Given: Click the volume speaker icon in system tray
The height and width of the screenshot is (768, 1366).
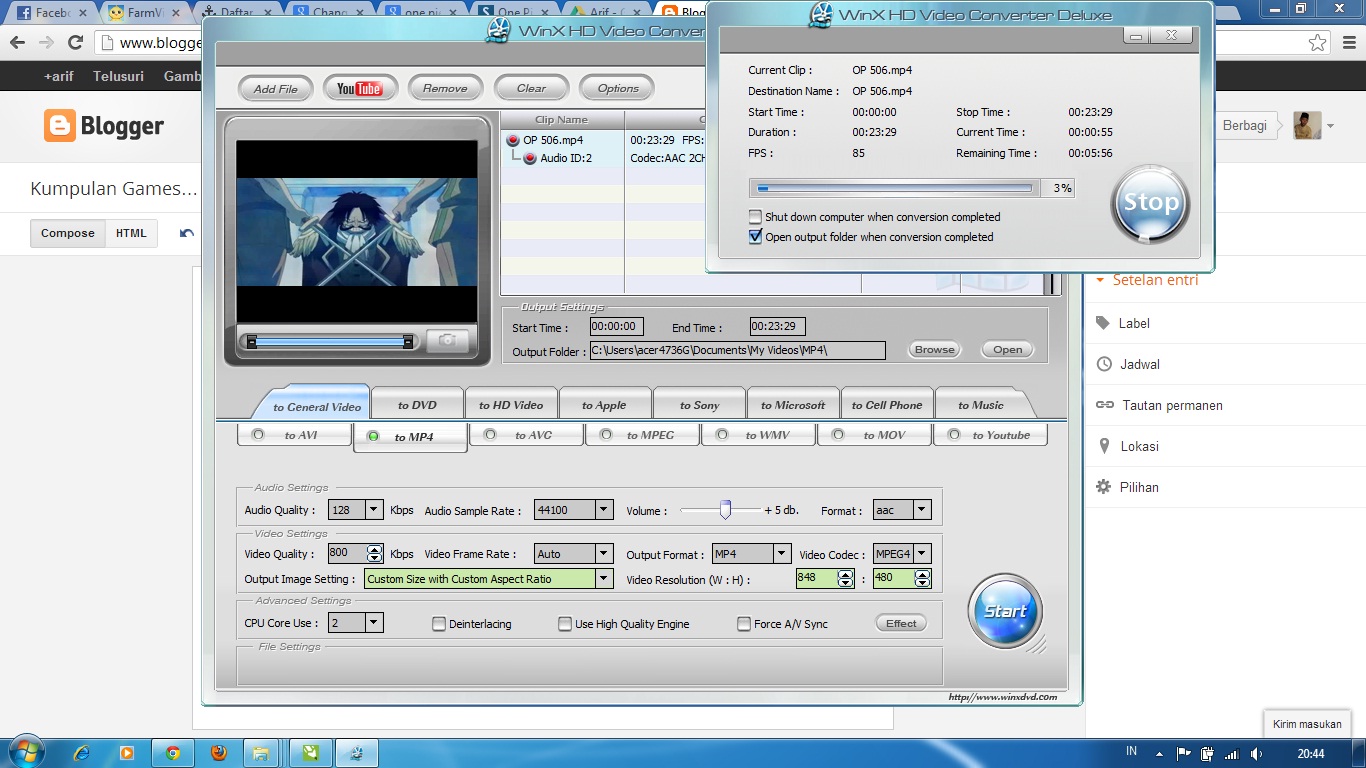Looking at the screenshot, I should [1257, 753].
